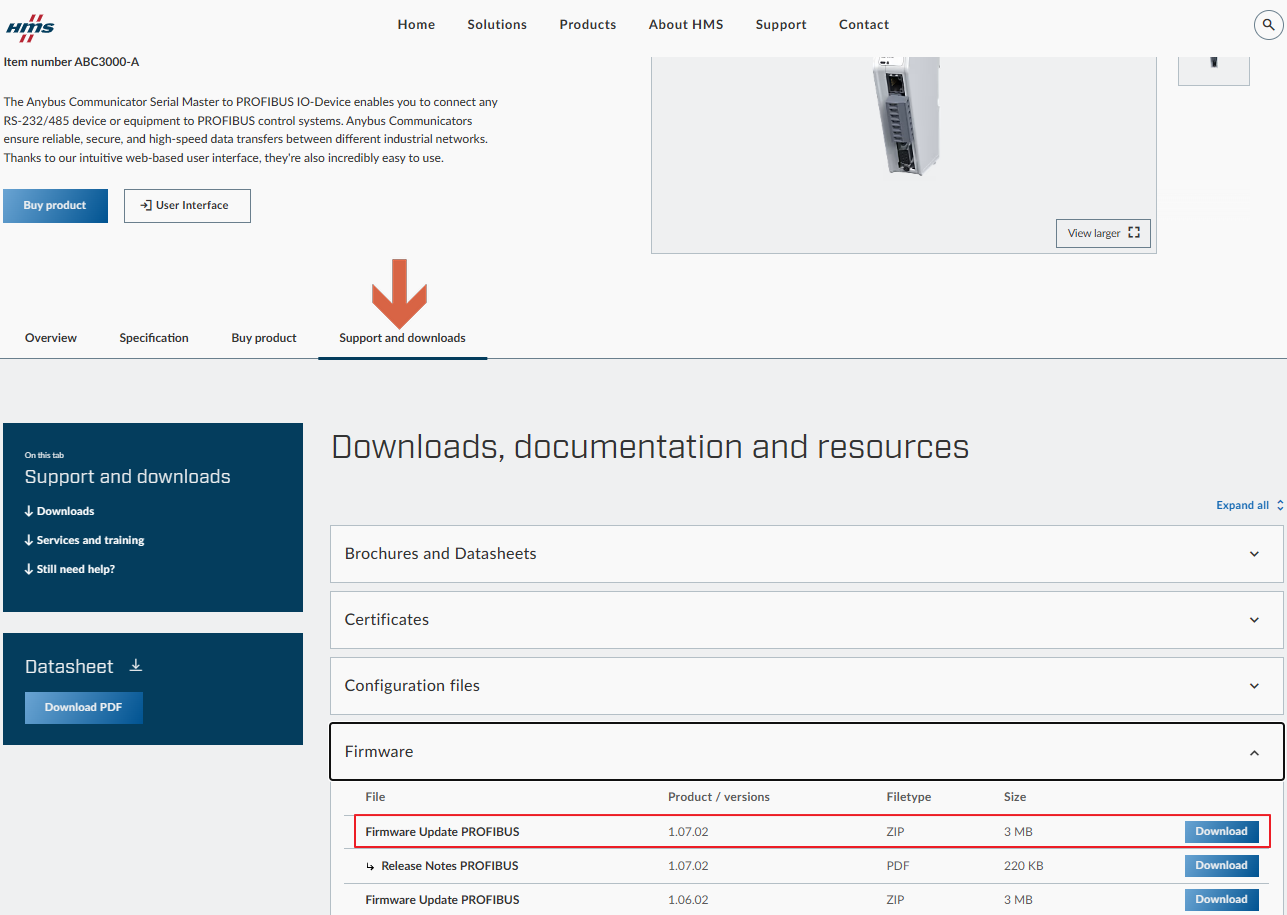Open the search magnifier icon
The width and height of the screenshot is (1287, 915).
[x=1268, y=25]
